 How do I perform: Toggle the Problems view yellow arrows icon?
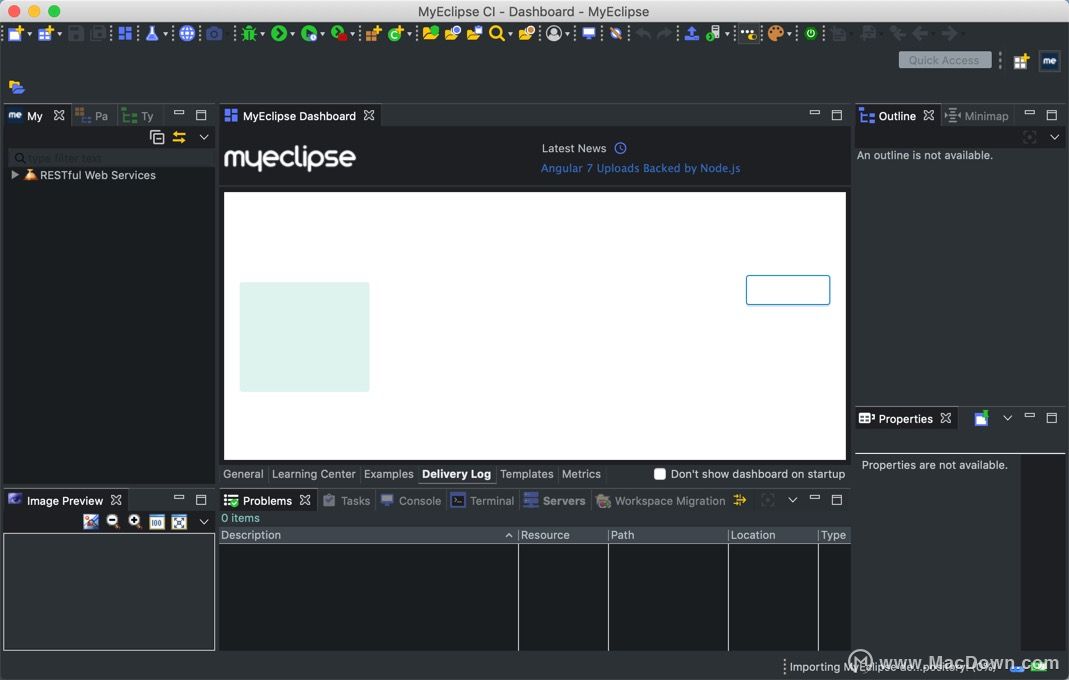740,500
